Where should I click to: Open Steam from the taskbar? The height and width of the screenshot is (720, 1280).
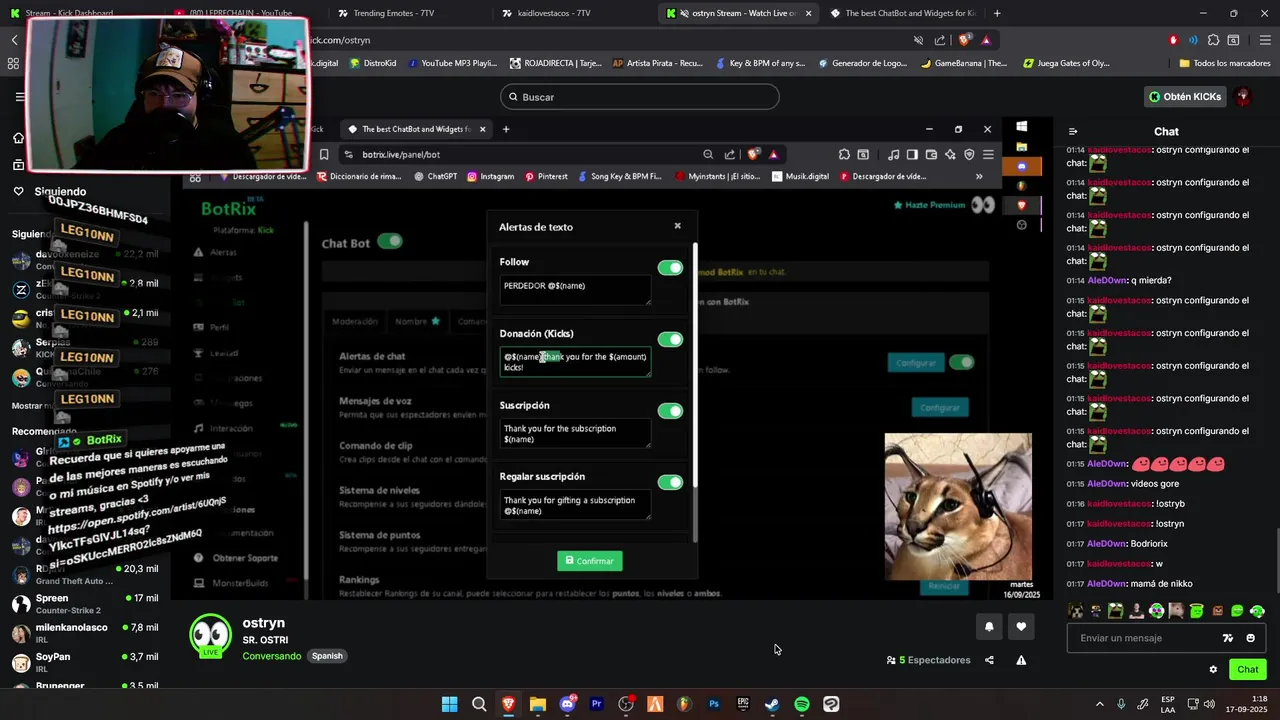(x=772, y=704)
